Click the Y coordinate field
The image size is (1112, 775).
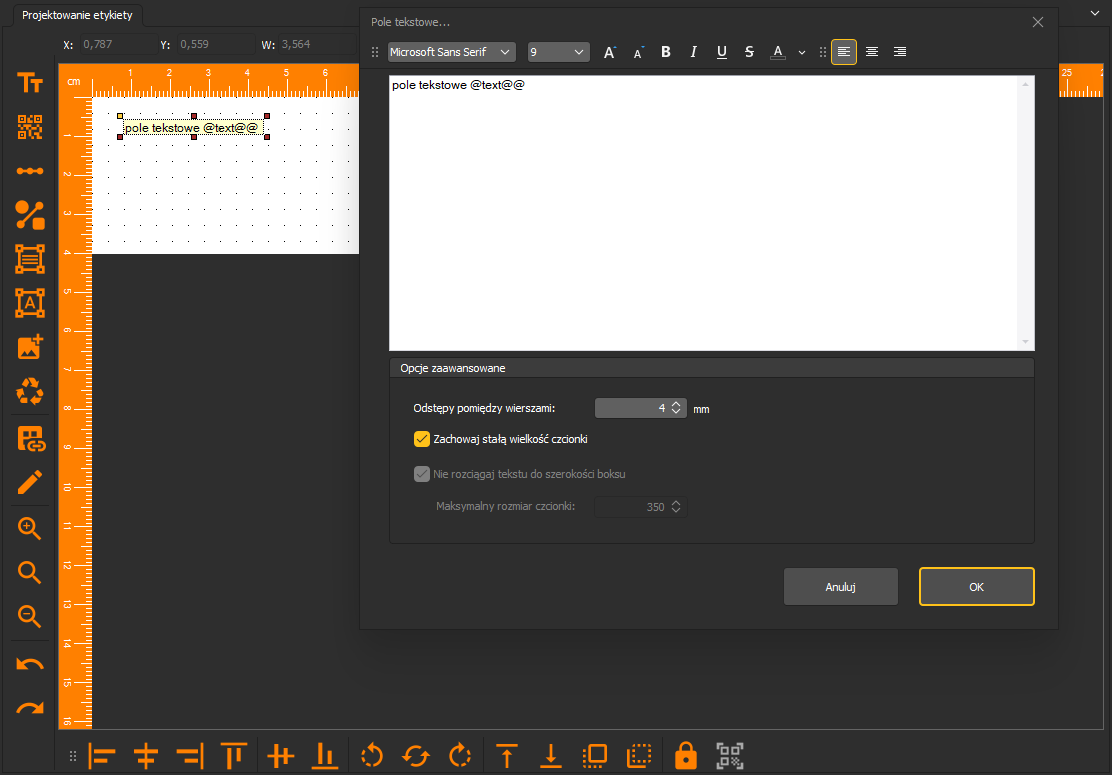tap(215, 44)
